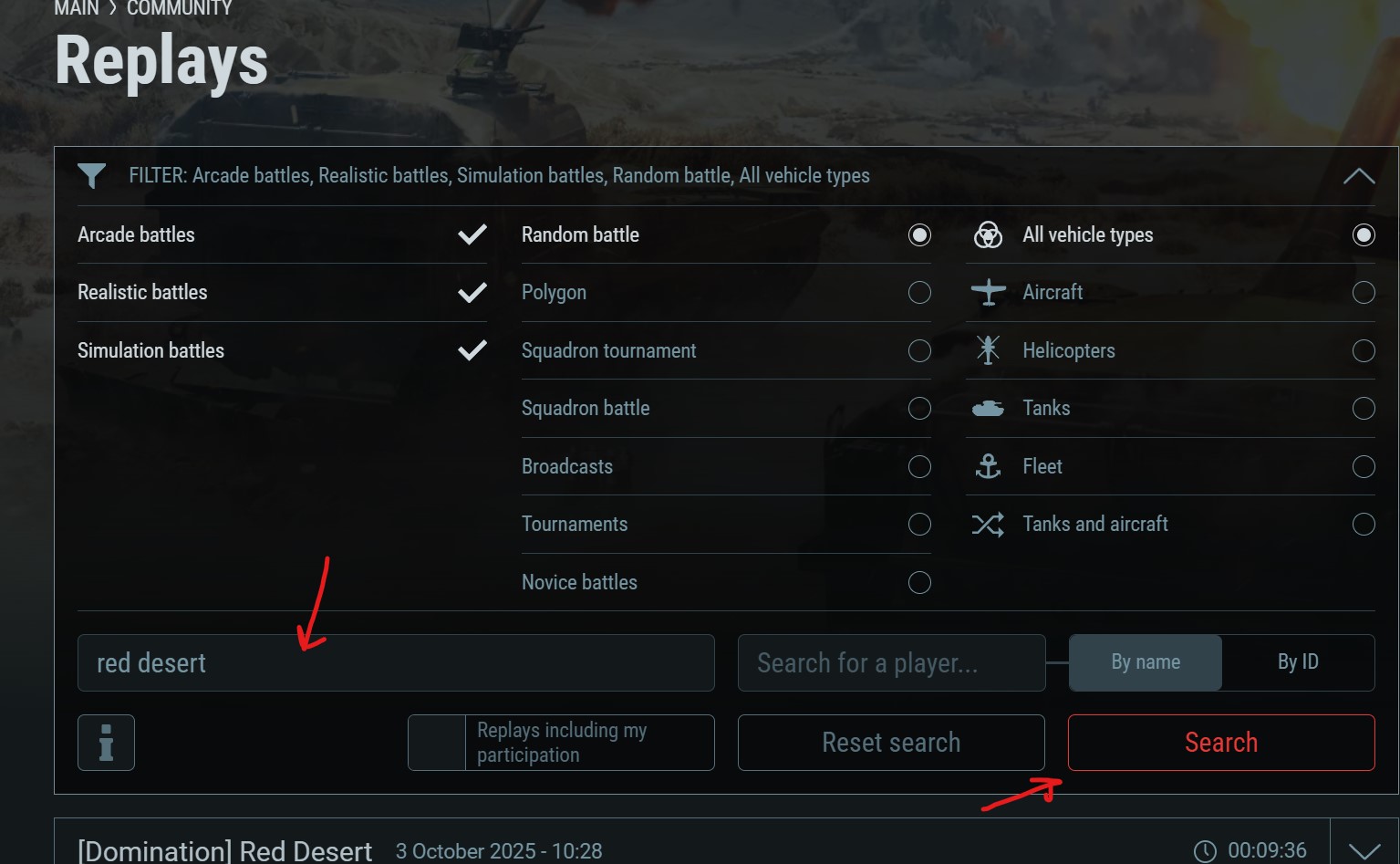Click the Tanks vehicle icon
The height and width of the screenshot is (864, 1400).
[x=988, y=409]
